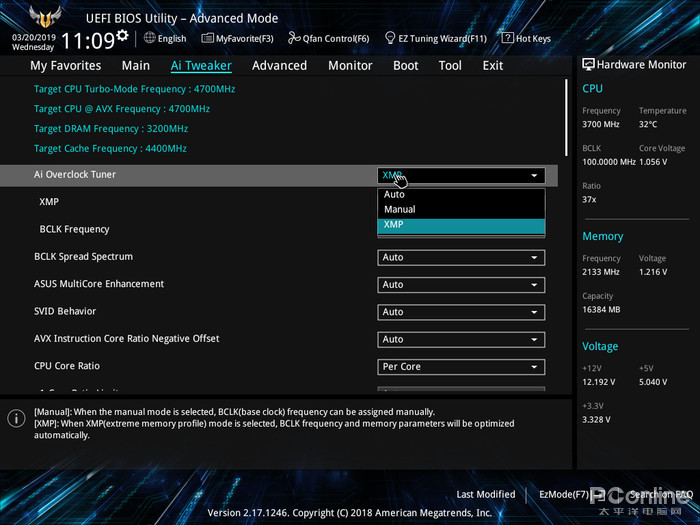Switch to EzMode(F7)
The image size is (700, 525).
572,494
